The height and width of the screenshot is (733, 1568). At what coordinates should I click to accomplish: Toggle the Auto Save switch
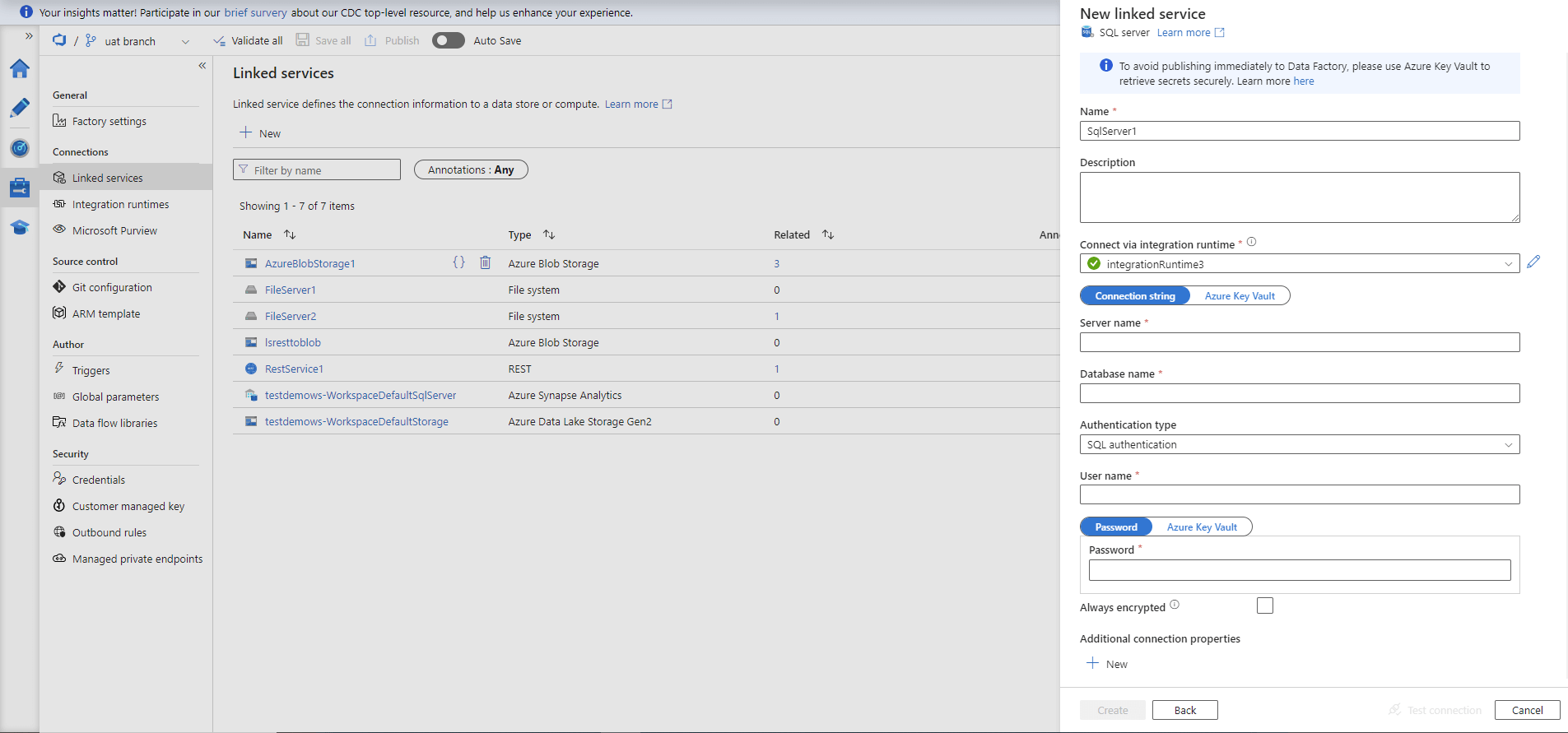click(x=449, y=40)
